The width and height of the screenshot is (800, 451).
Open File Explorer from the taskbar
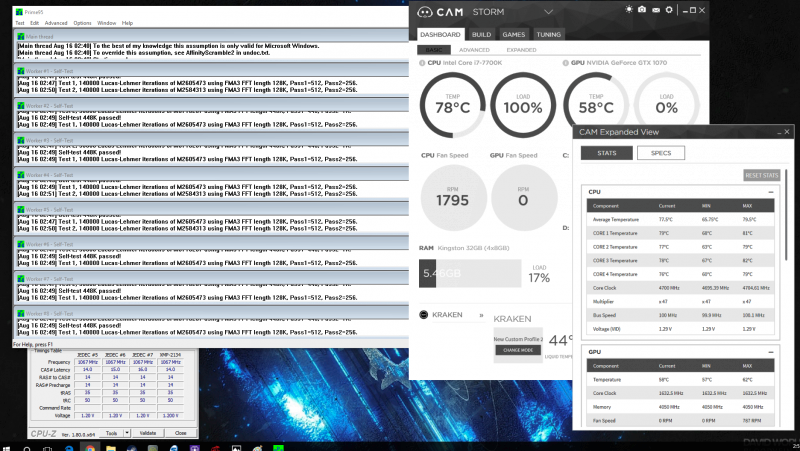click(x=111, y=448)
